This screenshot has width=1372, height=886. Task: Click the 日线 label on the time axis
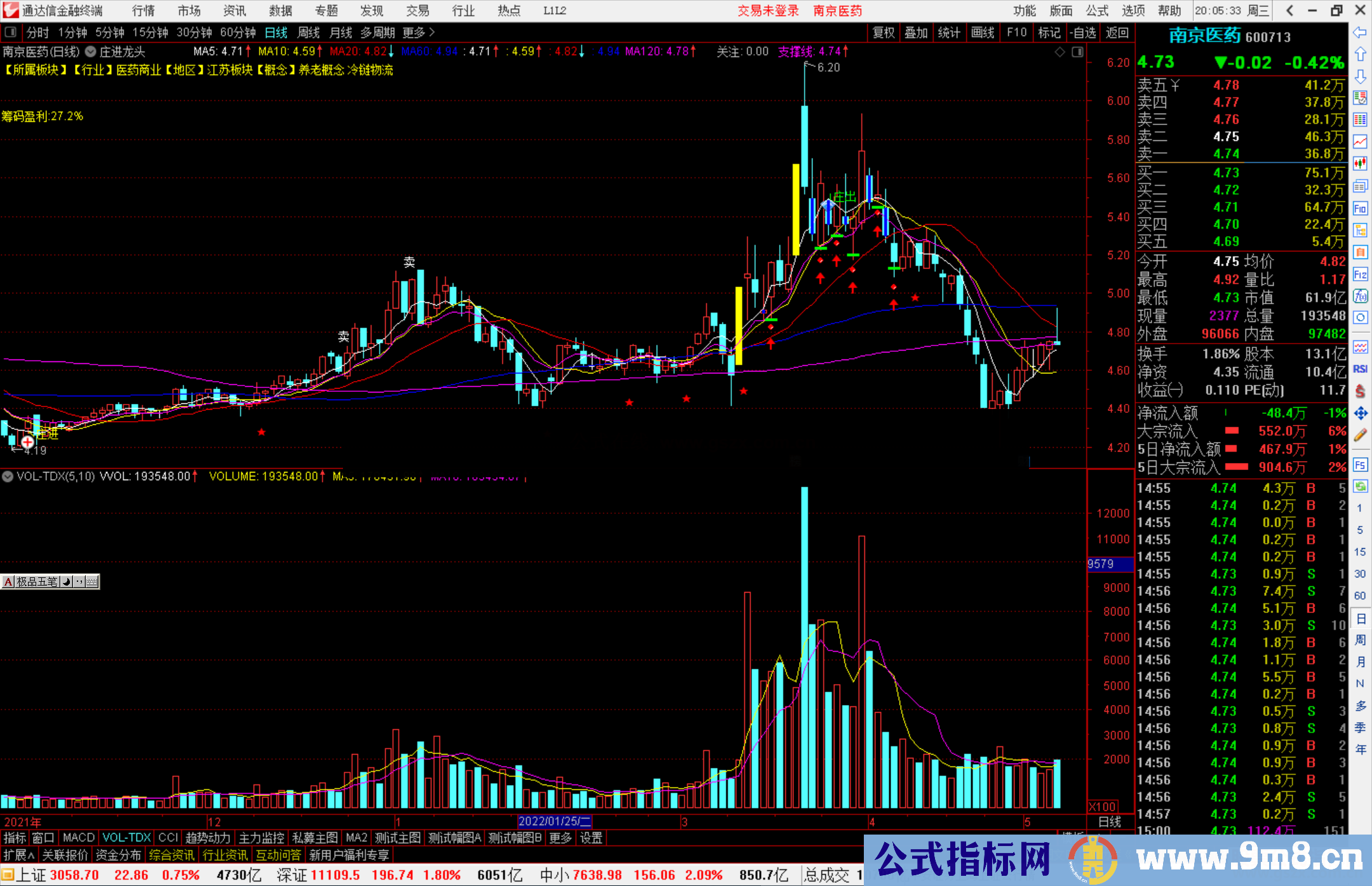[x=1110, y=822]
